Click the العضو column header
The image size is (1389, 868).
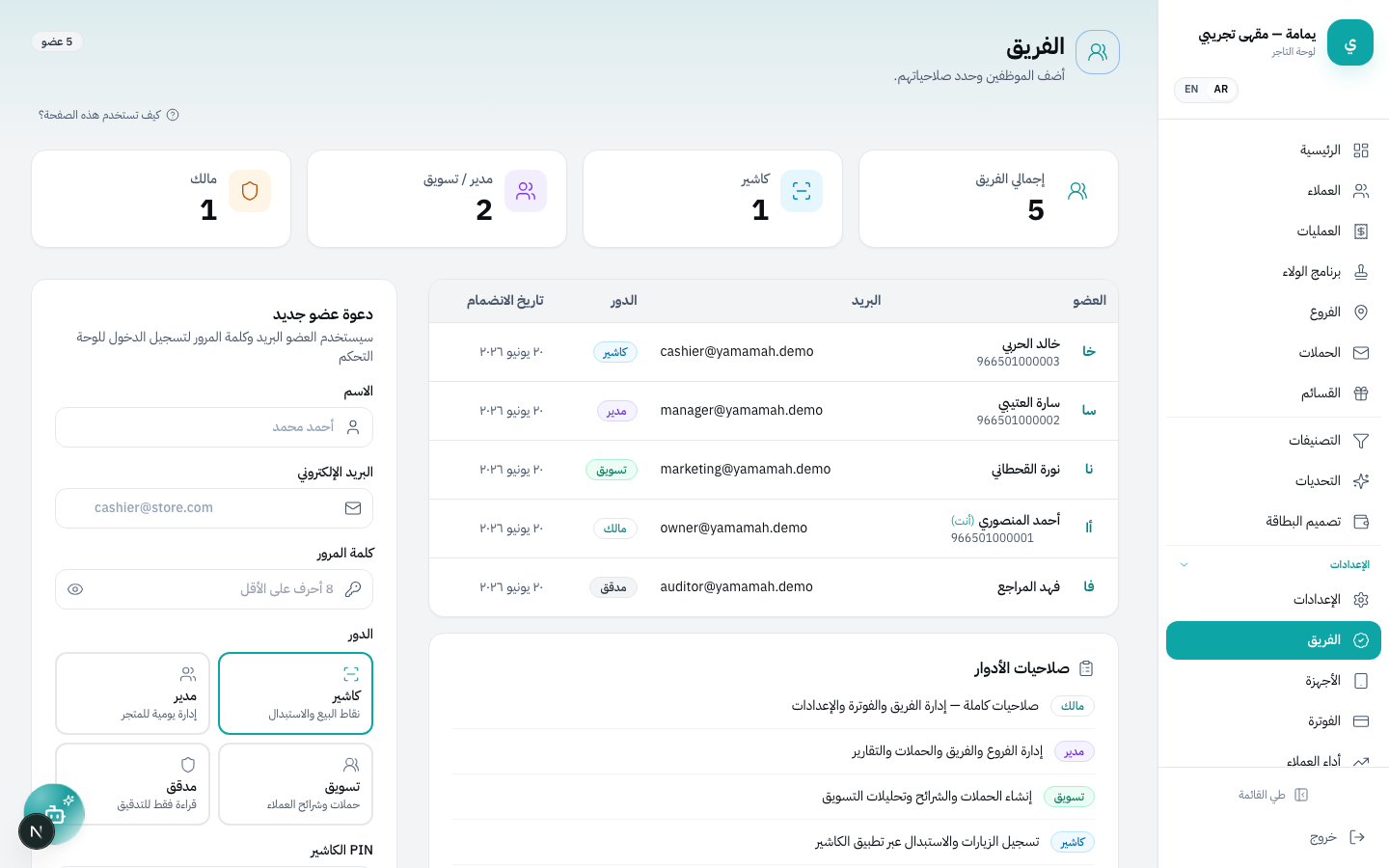pyautogui.click(x=1089, y=301)
